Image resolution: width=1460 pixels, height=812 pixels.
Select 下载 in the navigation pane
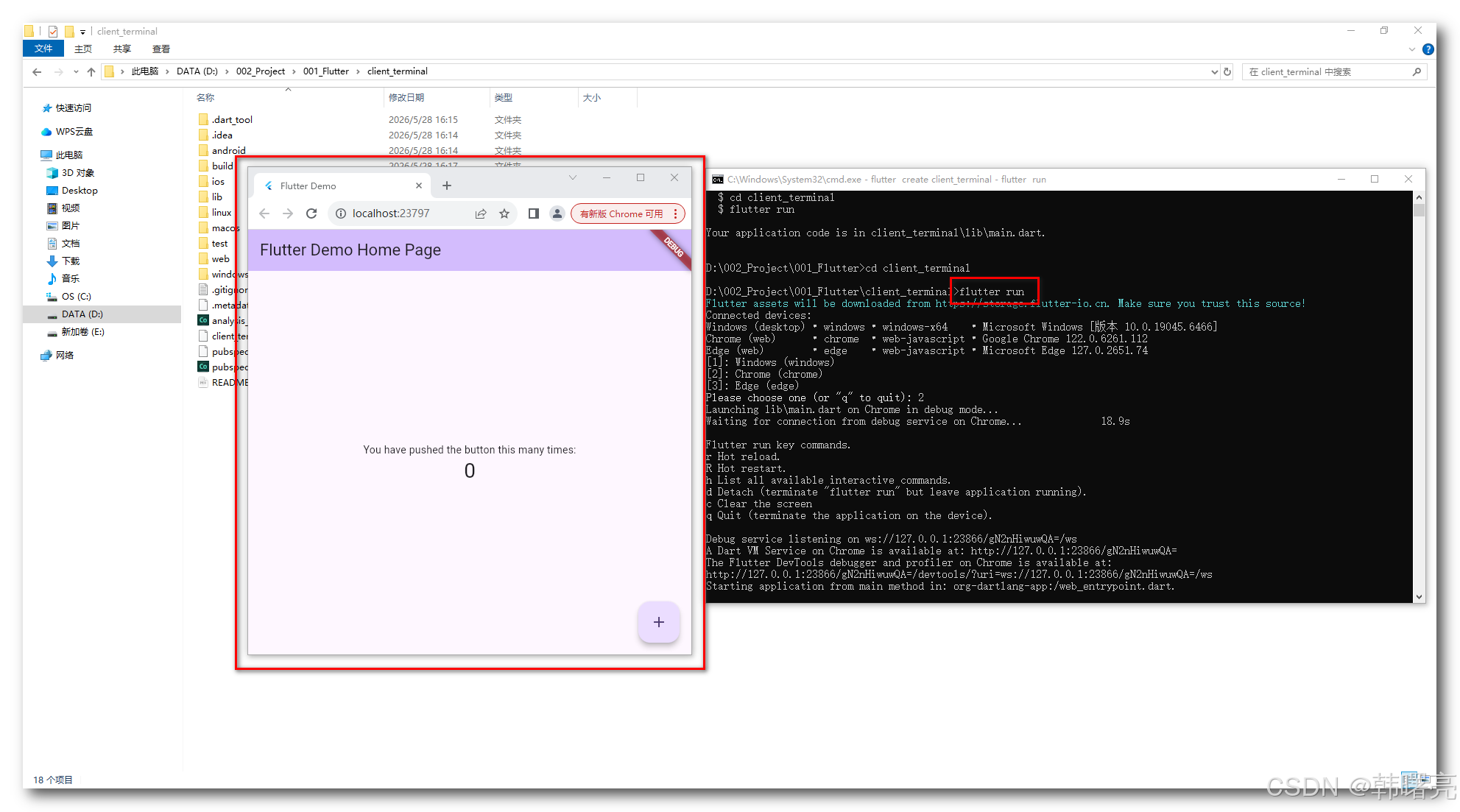tap(71, 261)
